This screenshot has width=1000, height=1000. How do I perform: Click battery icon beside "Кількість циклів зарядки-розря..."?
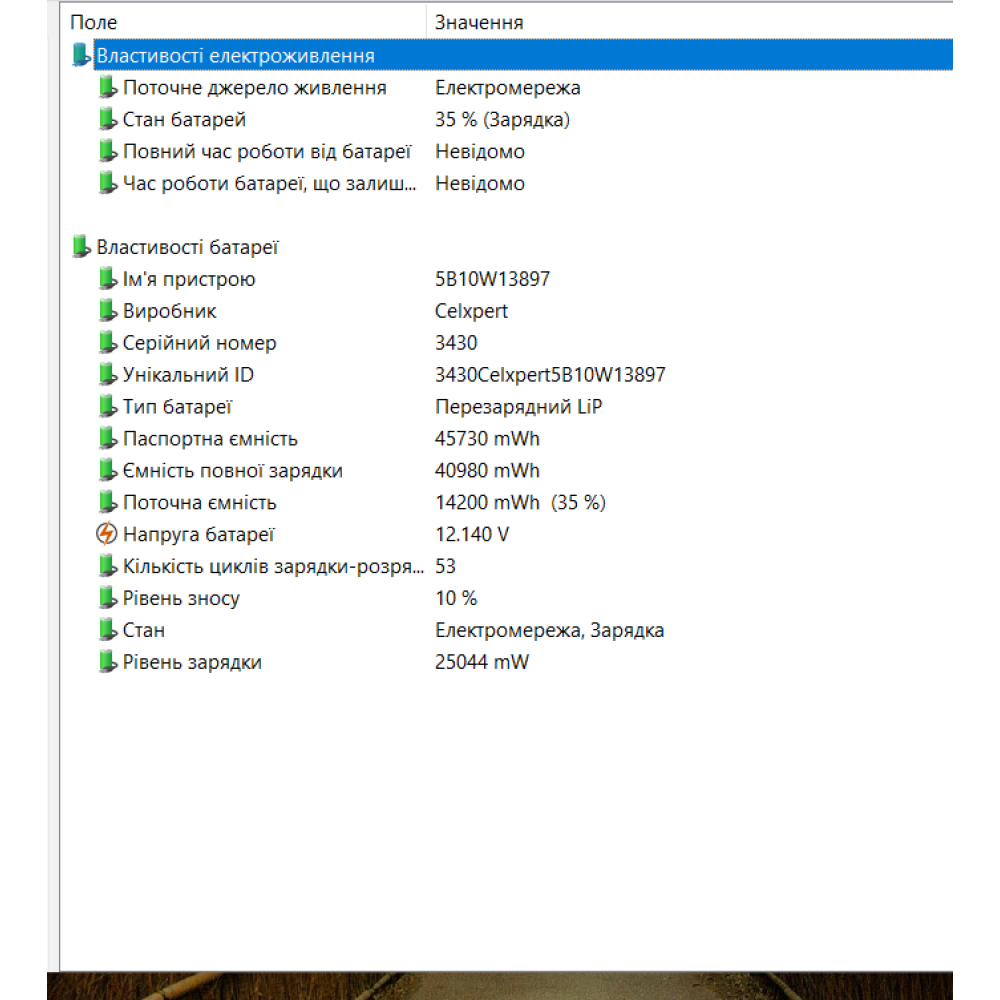108,566
